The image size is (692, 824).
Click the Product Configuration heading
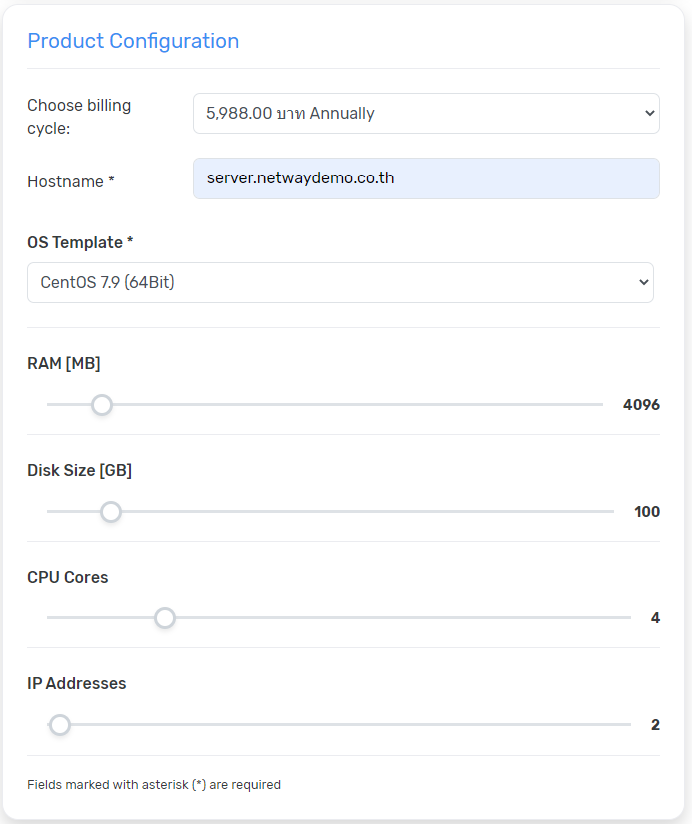[133, 41]
